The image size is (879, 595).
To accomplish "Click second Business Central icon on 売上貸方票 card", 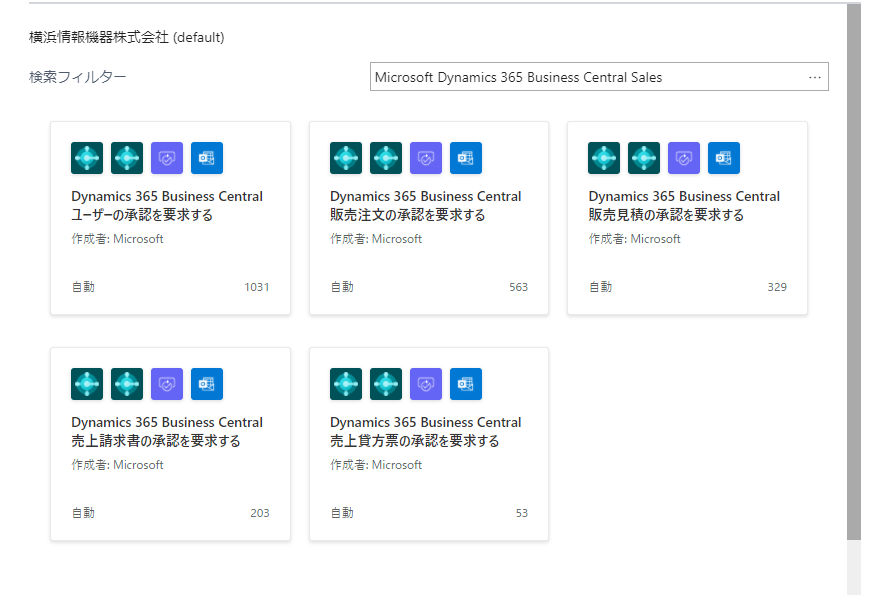I will (x=386, y=384).
